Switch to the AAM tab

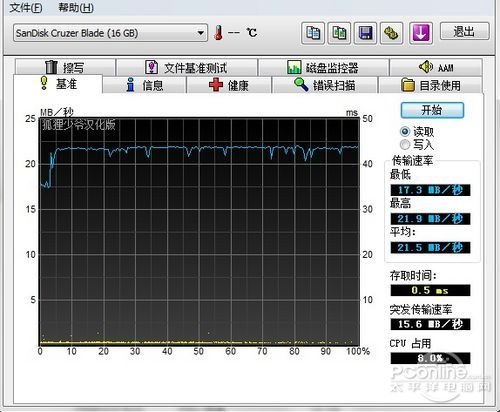436,67
